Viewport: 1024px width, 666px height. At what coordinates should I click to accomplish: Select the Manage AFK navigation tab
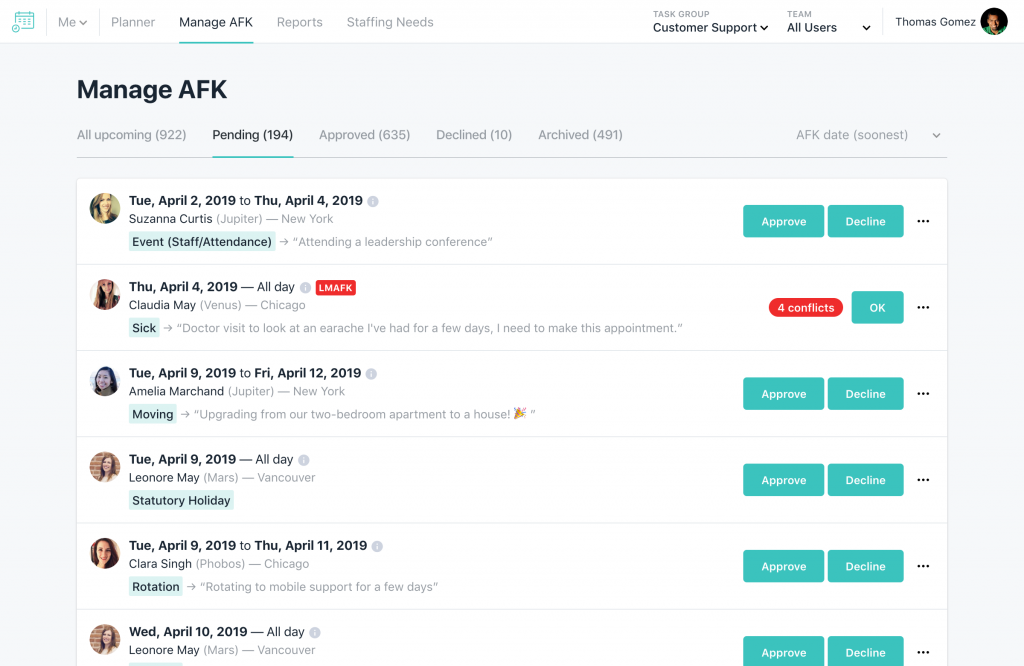click(216, 22)
